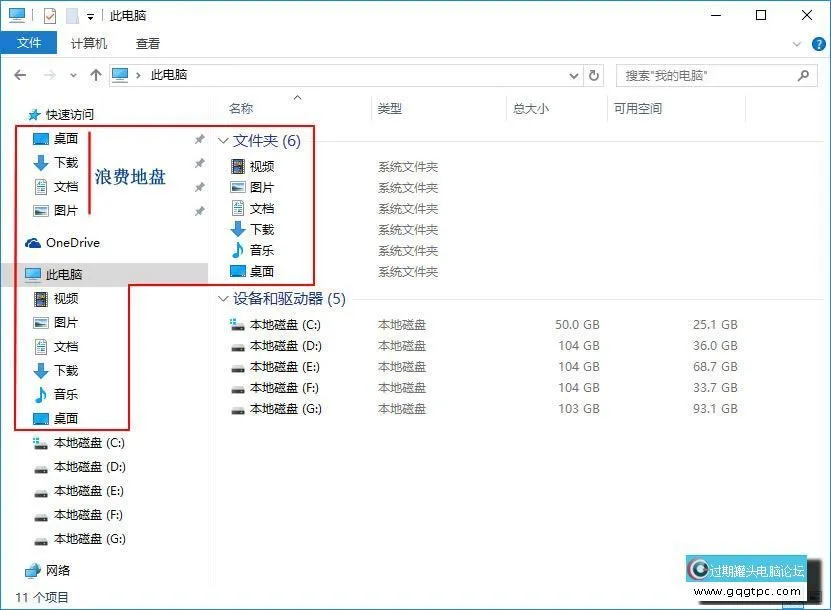Switch to the 查看 ribbon tab

(147, 43)
